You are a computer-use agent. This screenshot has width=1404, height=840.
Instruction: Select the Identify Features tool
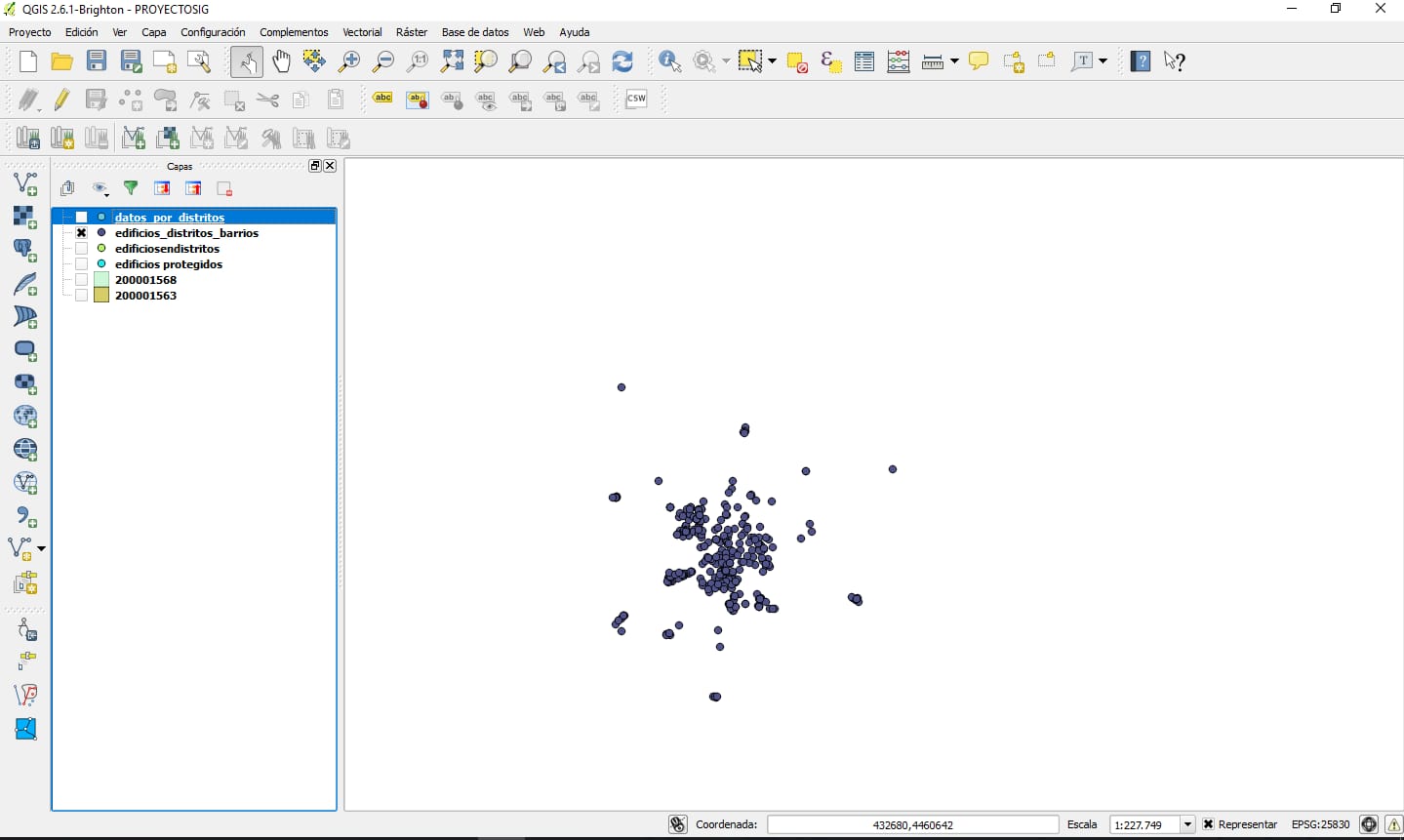pos(669,61)
